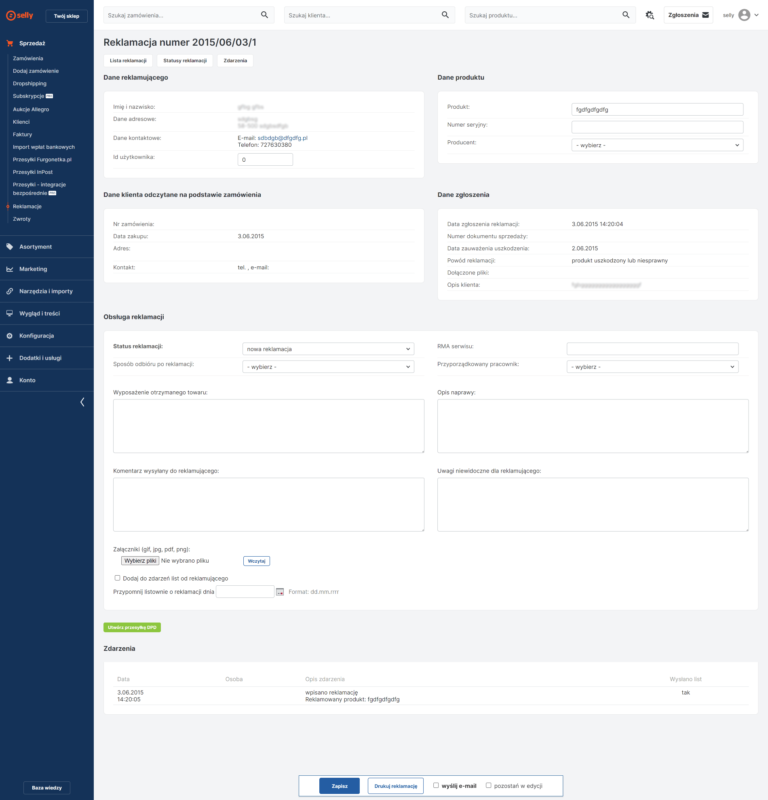This screenshot has height=800, width=768.
Task: Click the order search magnifier icon
Action: tap(264, 16)
